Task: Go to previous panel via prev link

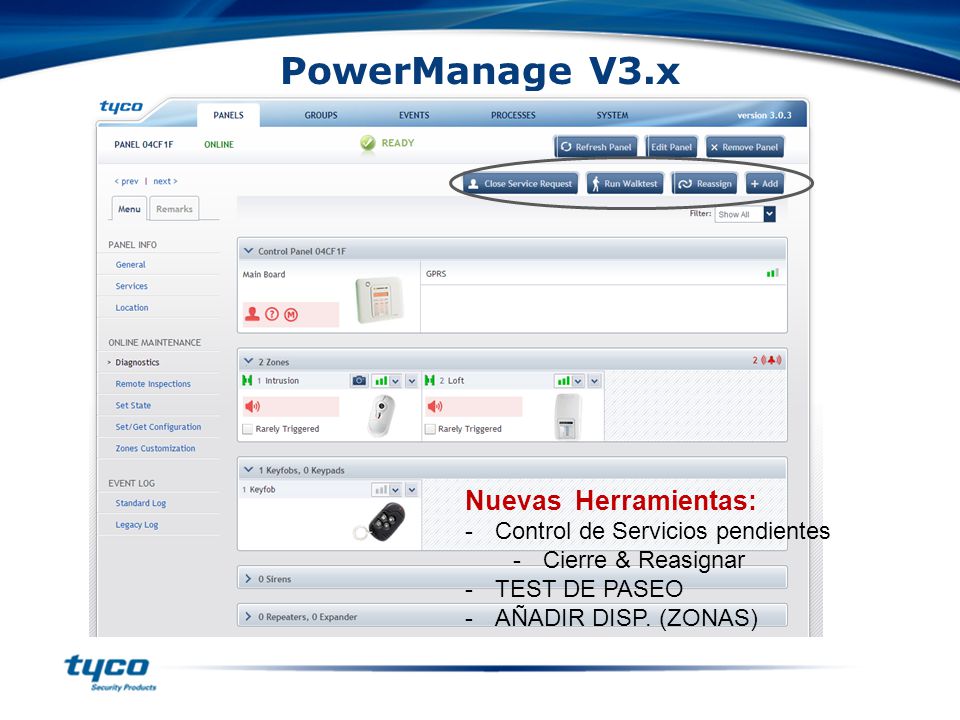Action: pyautogui.click(x=127, y=181)
